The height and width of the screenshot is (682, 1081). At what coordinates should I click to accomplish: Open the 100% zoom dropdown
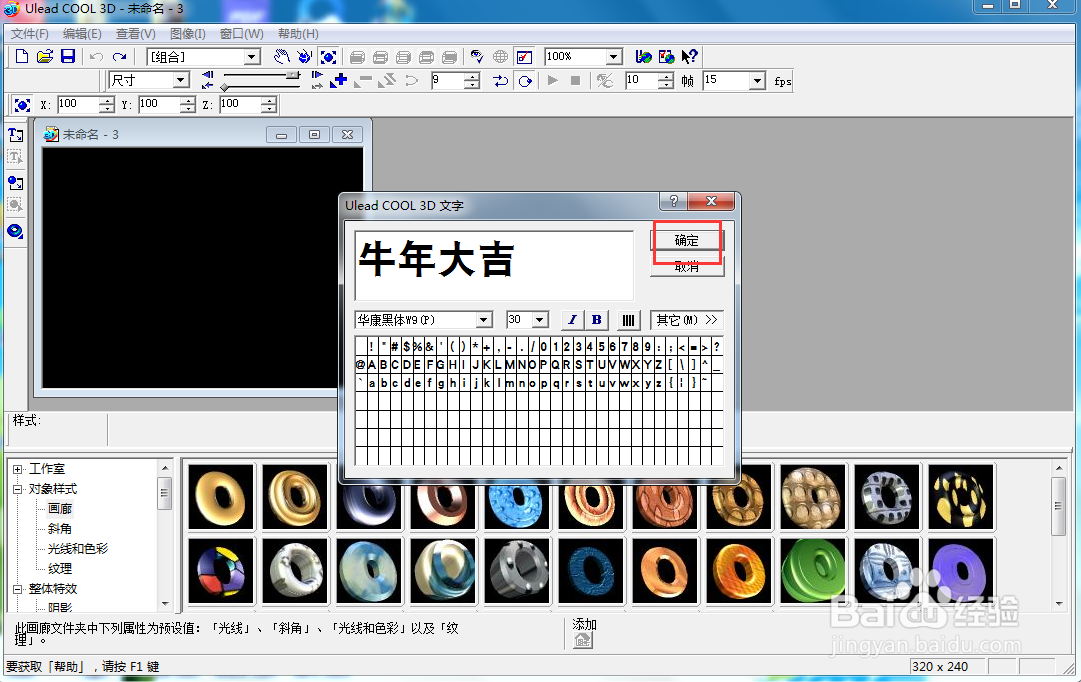tap(614, 57)
